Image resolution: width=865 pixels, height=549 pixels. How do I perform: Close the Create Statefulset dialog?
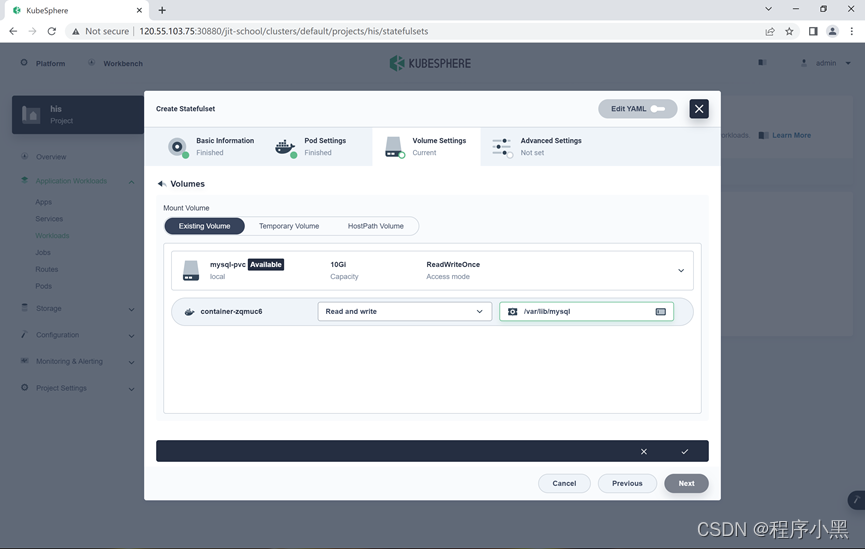tap(698, 109)
